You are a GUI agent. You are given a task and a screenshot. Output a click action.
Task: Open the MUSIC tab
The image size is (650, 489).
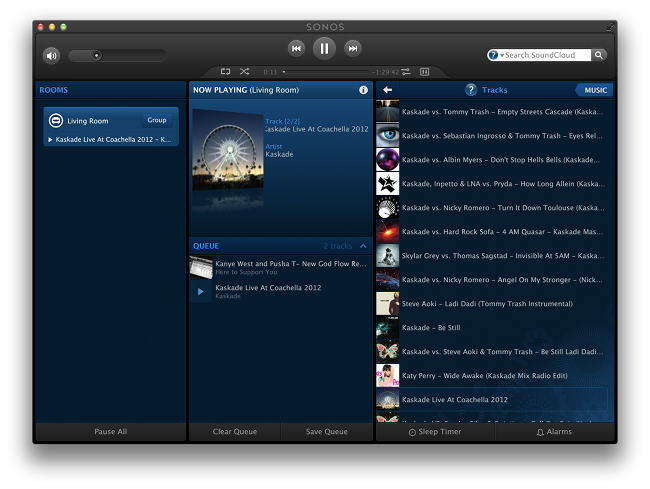click(x=595, y=90)
